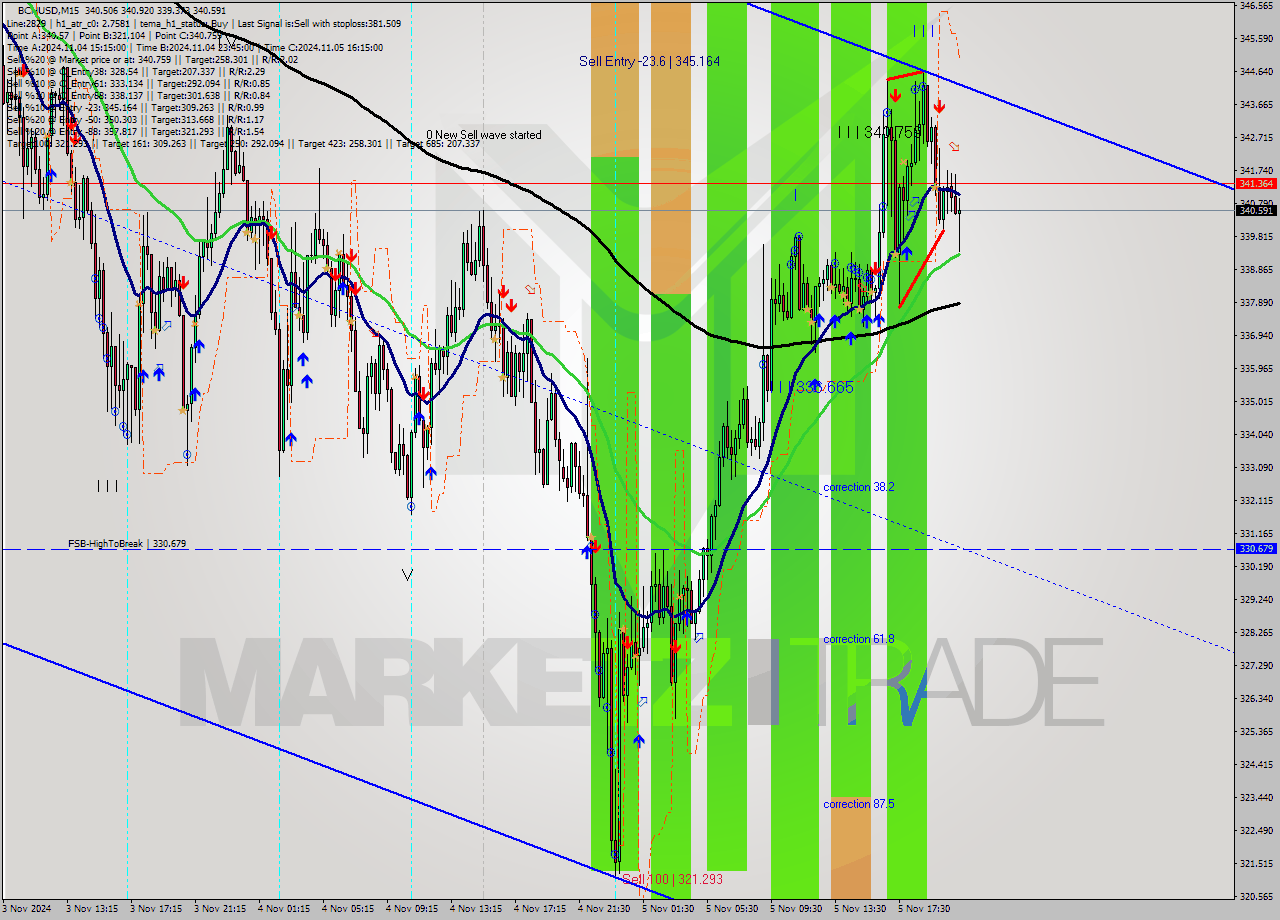Viewport: 1280px width, 920px height.
Task: Click the line with R/R:1.54
Action: (x=135, y=131)
